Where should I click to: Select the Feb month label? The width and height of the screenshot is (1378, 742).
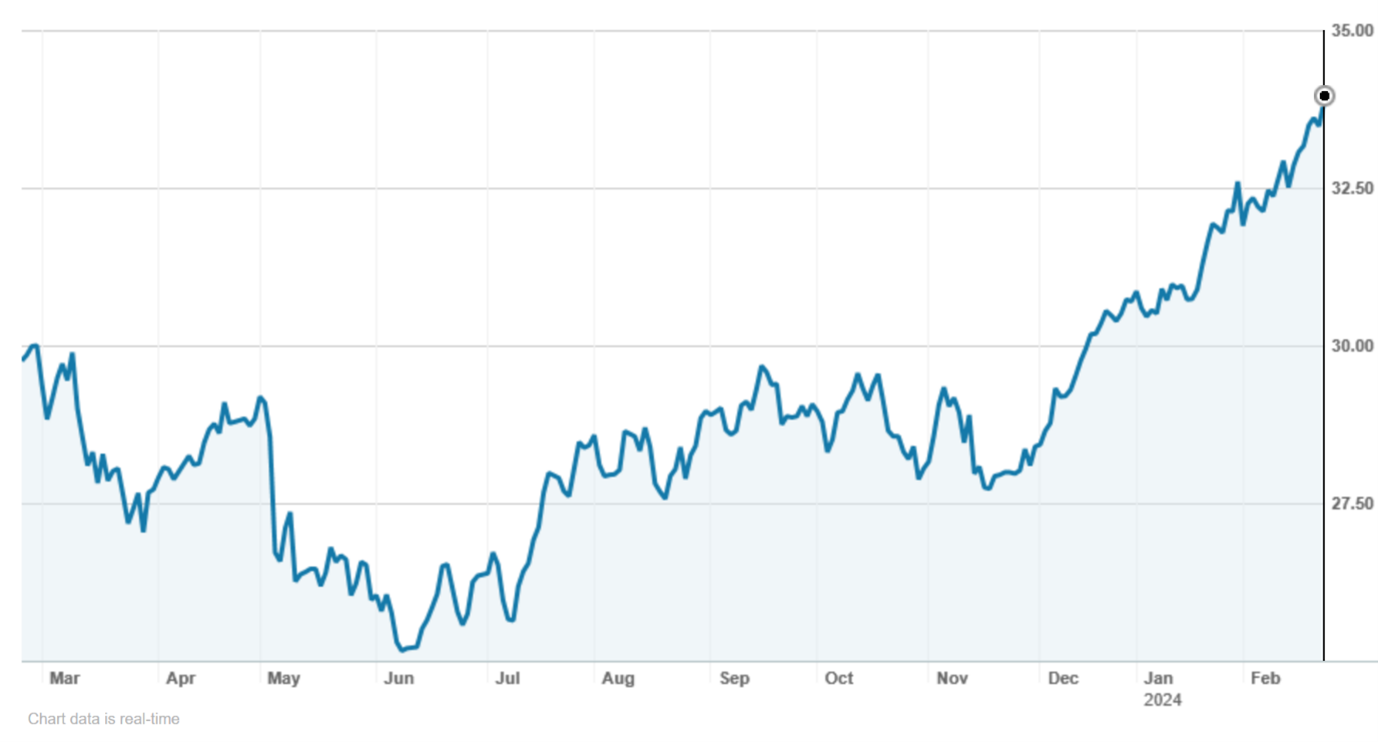(x=1266, y=679)
